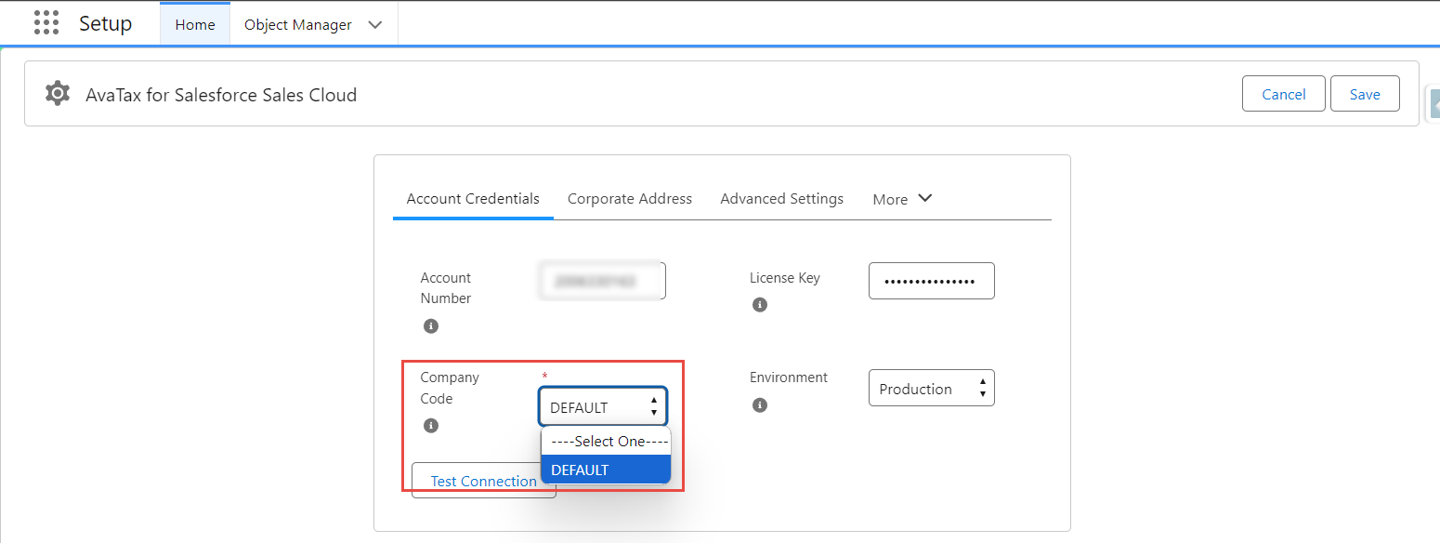Choose the DEFAULT option in list
Viewport: 1440px width, 543px height.
tap(606, 470)
